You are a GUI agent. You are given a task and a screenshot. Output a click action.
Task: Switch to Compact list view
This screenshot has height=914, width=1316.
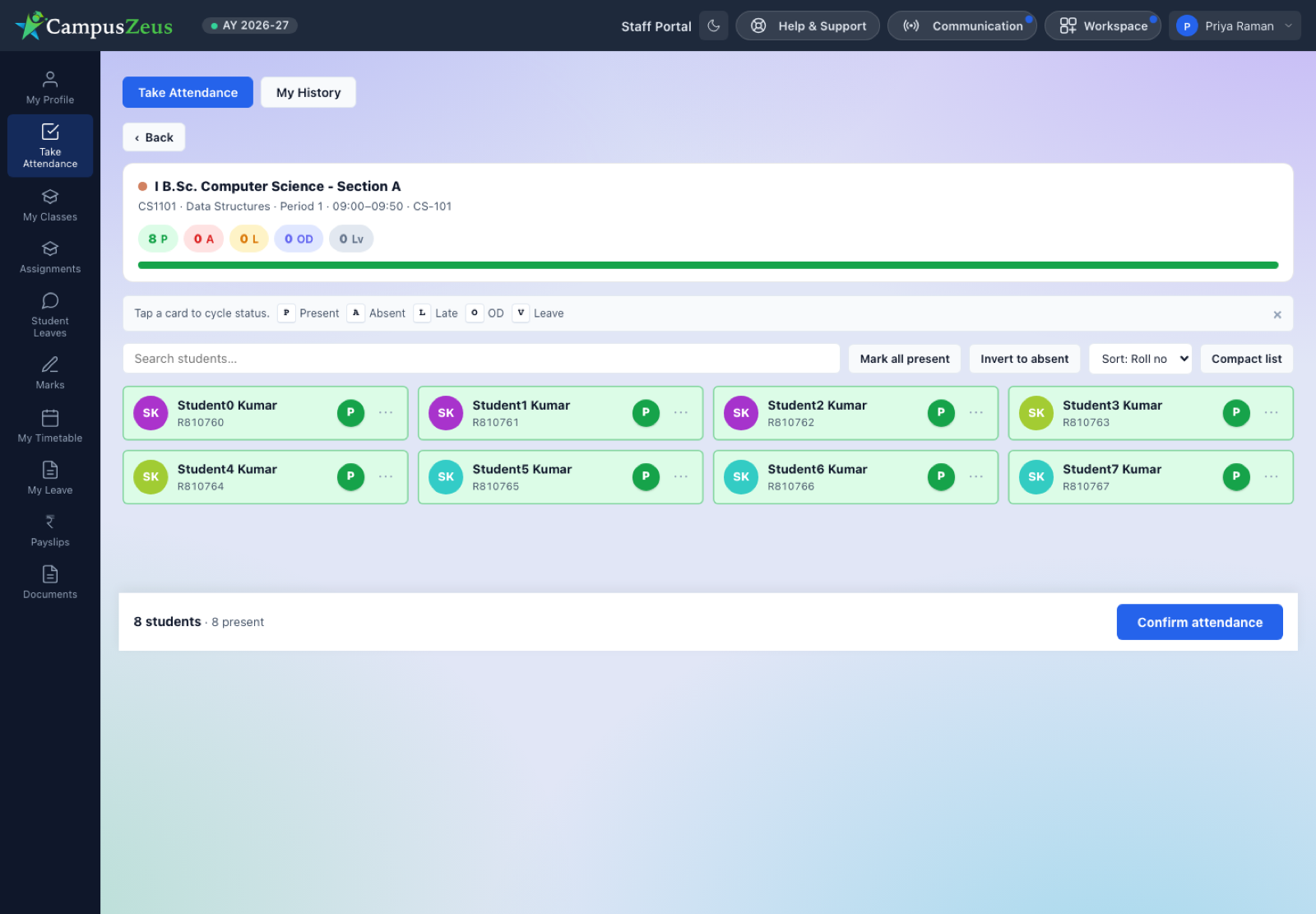(x=1247, y=359)
